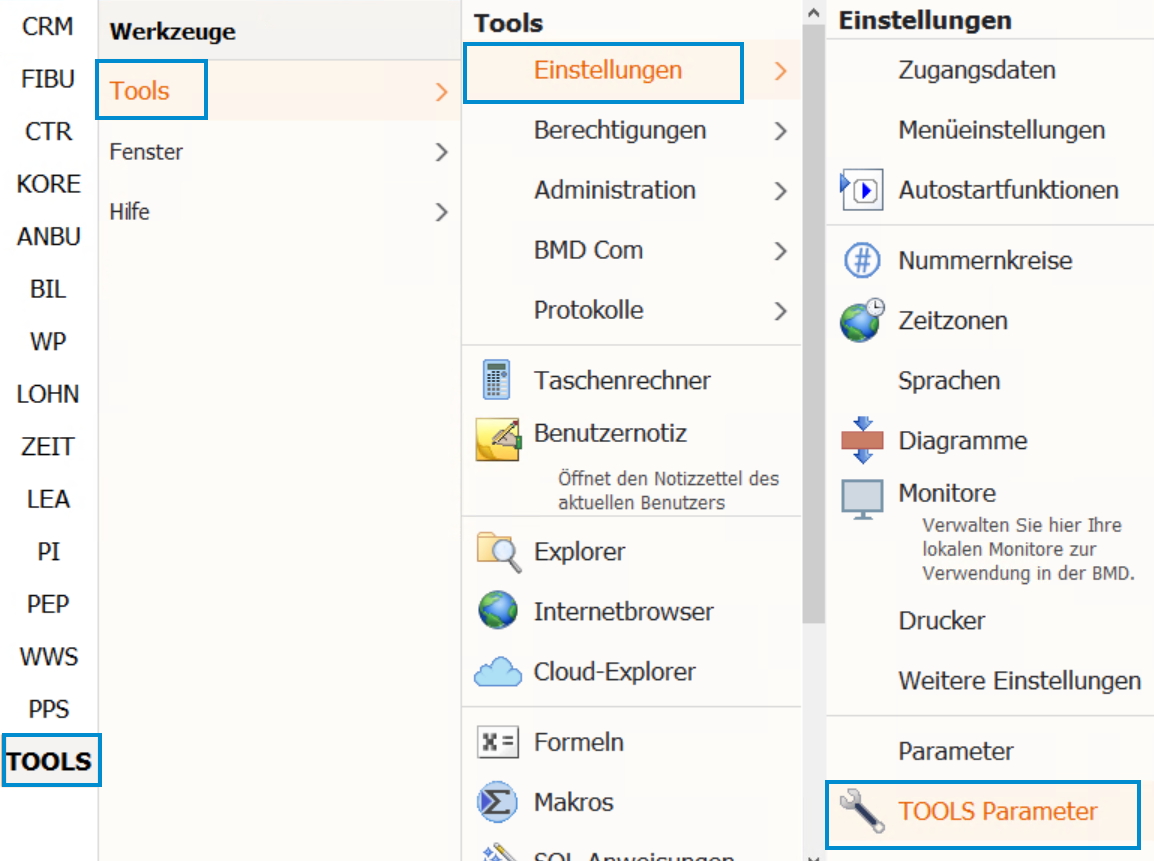Switch to the WWS module

pos(49,657)
